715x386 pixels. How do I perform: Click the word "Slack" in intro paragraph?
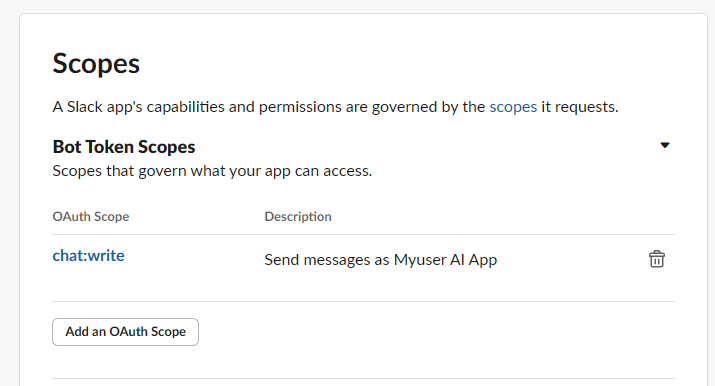[85, 107]
